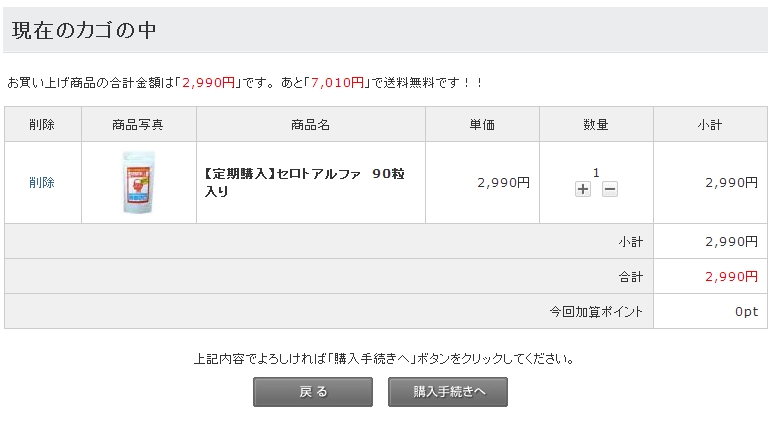Increase quantity with the plus icon
The height and width of the screenshot is (424, 778).
[583, 189]
